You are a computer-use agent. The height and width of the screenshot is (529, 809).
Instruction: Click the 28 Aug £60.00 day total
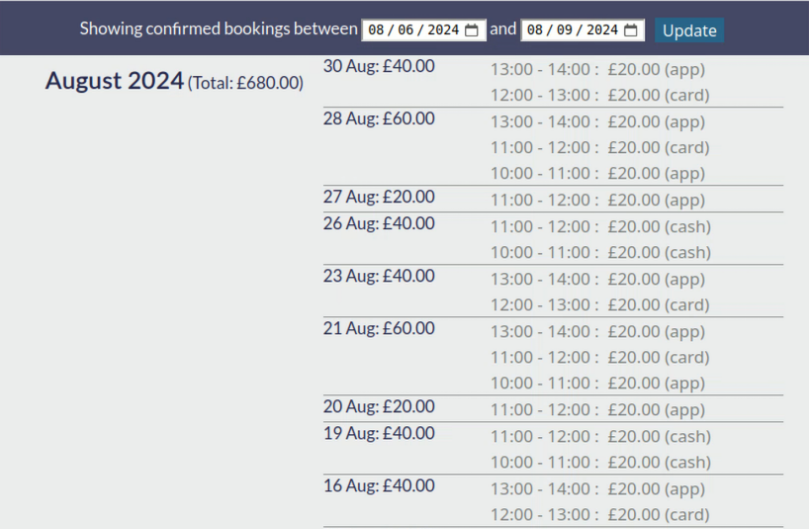[379, 119]
